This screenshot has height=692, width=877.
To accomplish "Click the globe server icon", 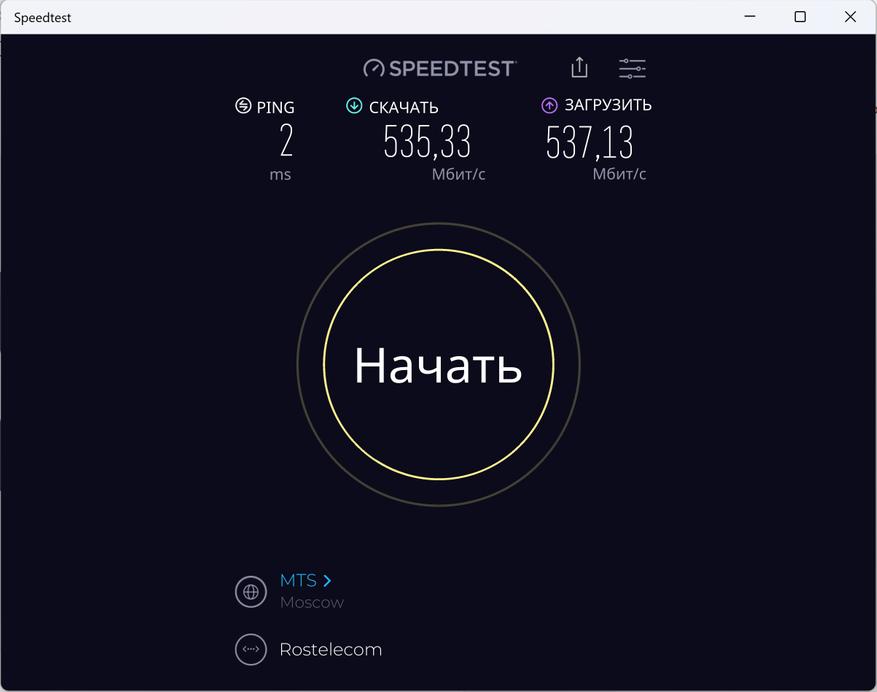I will coord(251,592).
